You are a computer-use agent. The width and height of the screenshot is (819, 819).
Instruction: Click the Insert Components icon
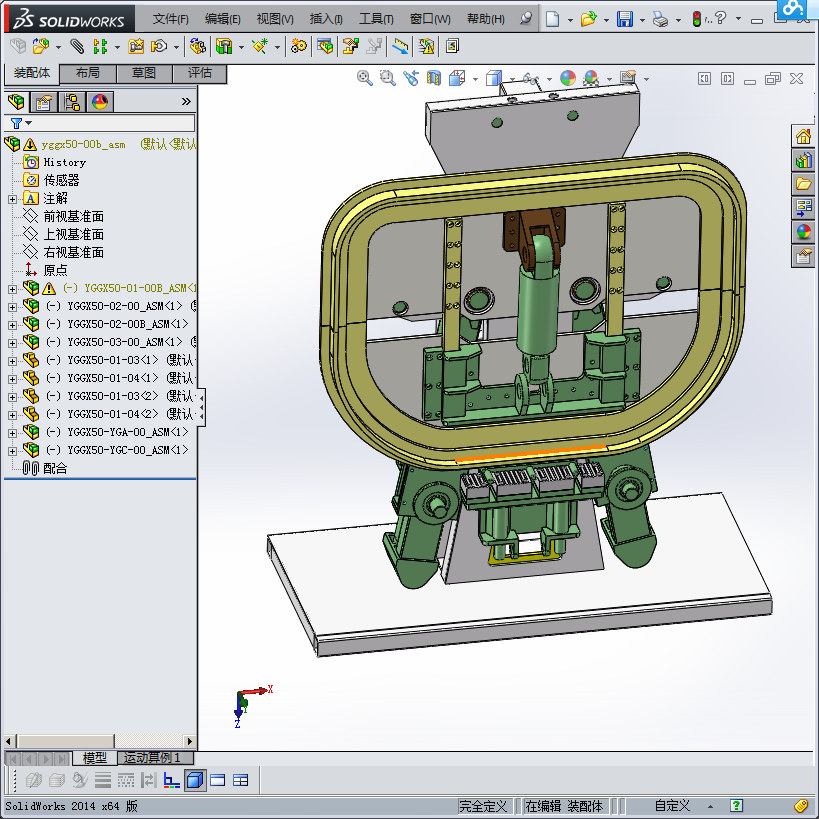tap(41, 46)
